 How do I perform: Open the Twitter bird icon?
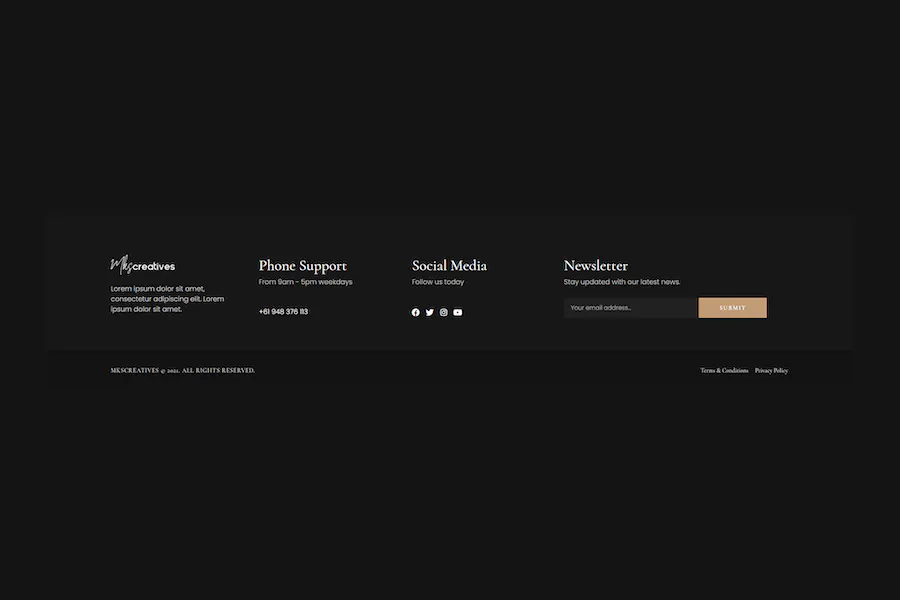pos(429,312)
